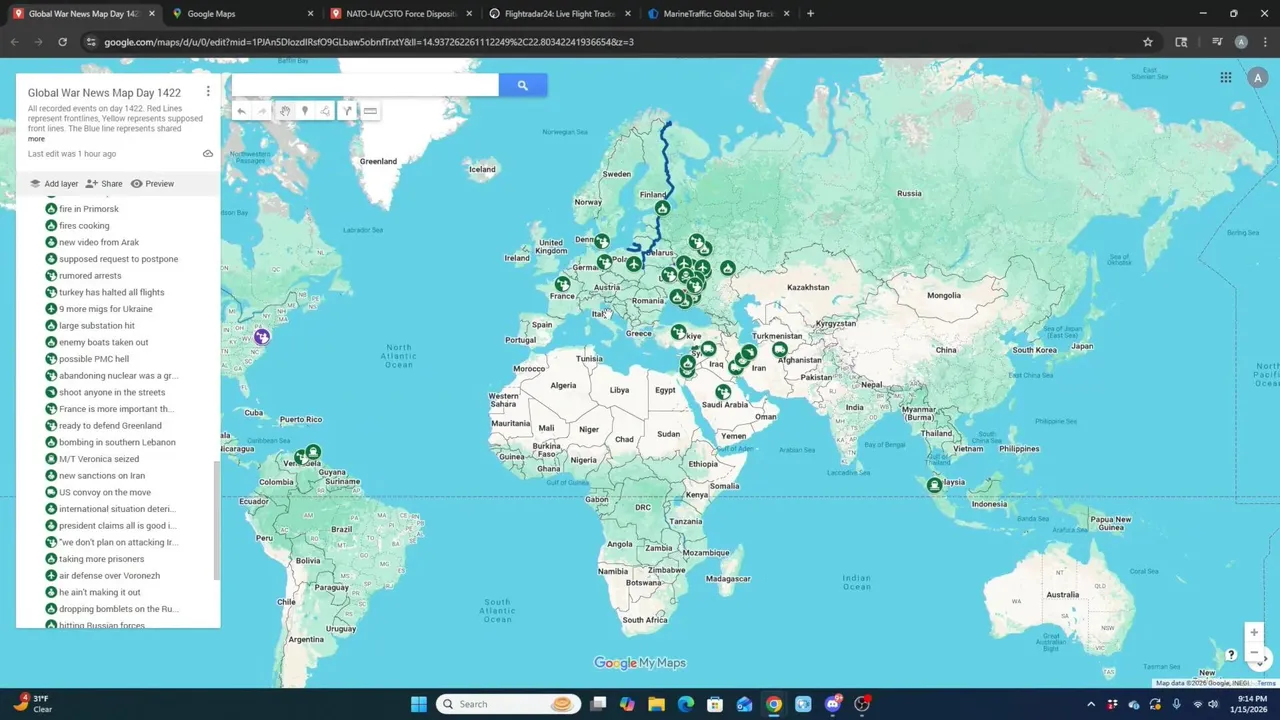This screenshot has height=720, width=1280.
Task: Select 'taking more prisoners' entry
Action: [101, 559]
